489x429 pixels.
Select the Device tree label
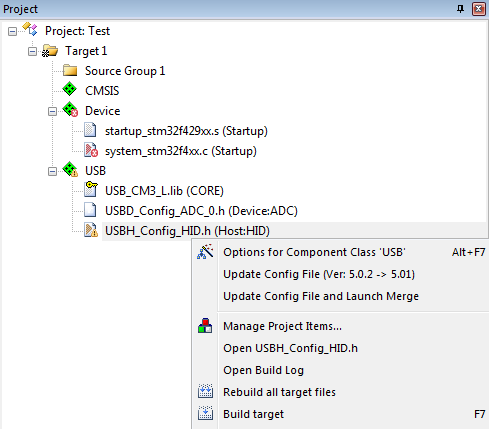click(103, 111)
